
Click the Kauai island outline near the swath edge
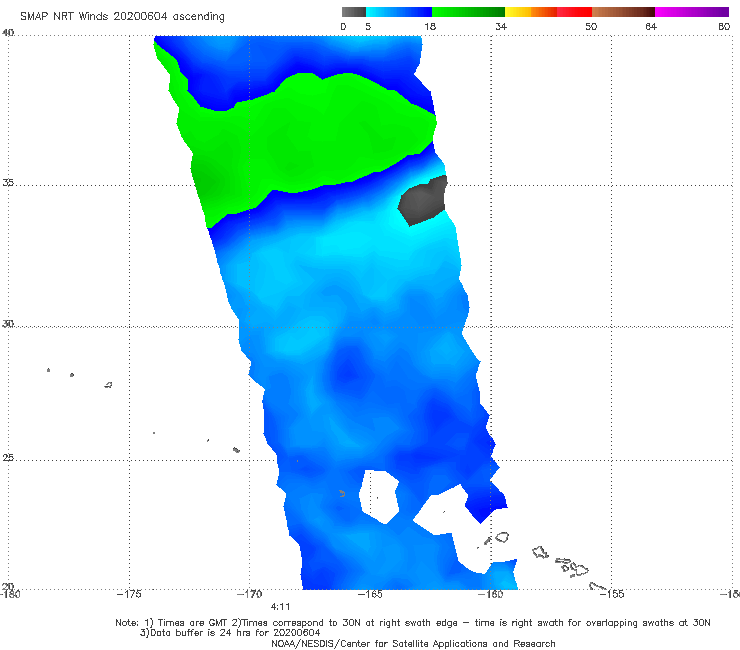click(502, 537)
